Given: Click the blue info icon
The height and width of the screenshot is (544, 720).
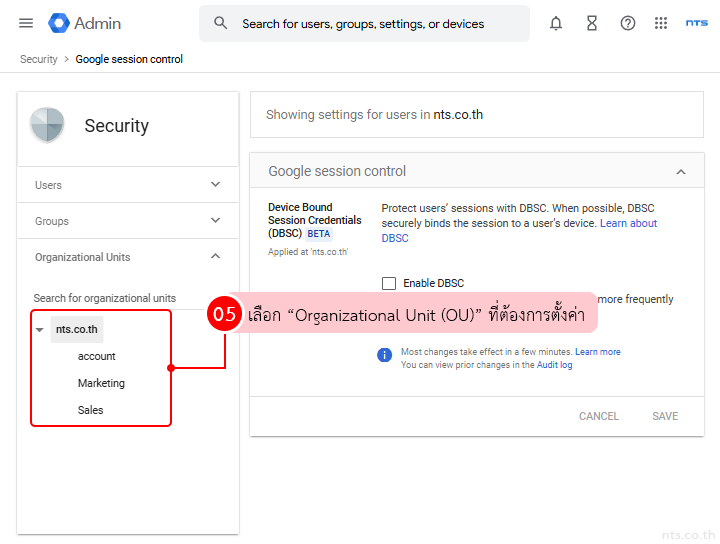Looking at the screenshot, I should (x=384, y=355).
